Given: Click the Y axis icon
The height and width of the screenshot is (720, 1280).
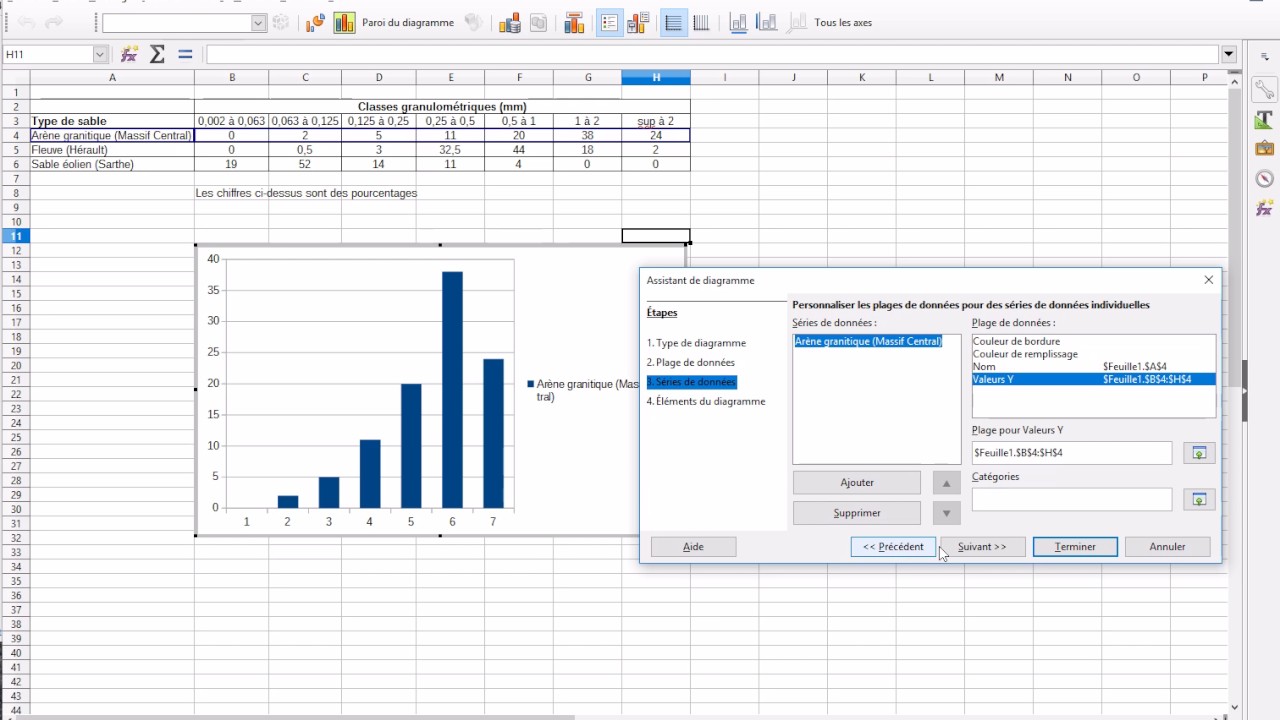Looking at the screenshot, I should click(768, 23).
